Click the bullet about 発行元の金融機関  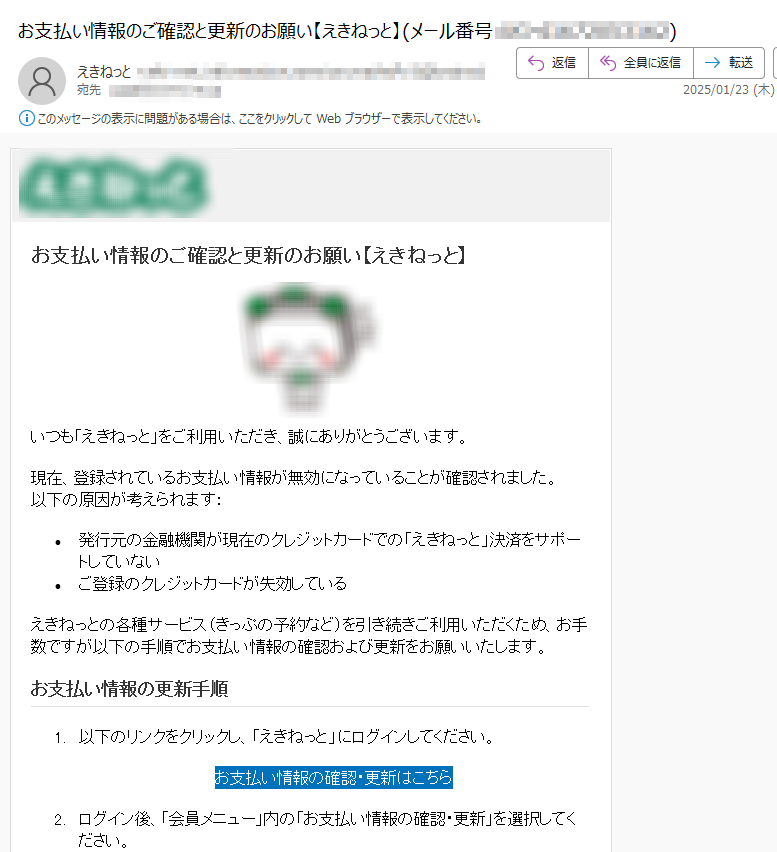[x=329, y=550]
